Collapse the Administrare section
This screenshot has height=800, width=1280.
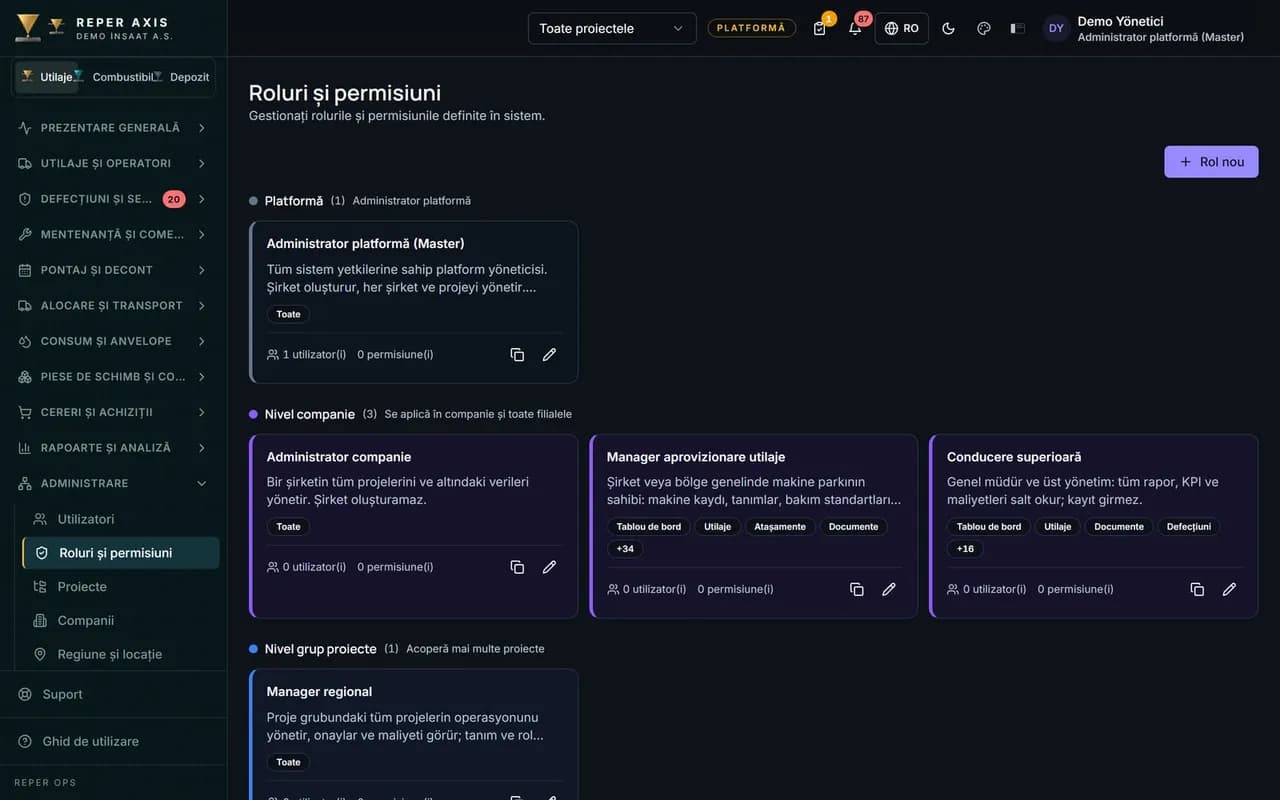tap(113, 483)
